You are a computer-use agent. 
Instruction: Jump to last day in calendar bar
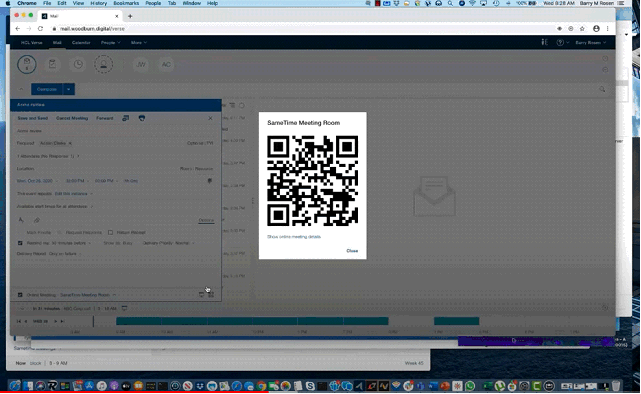pos(62,321)
